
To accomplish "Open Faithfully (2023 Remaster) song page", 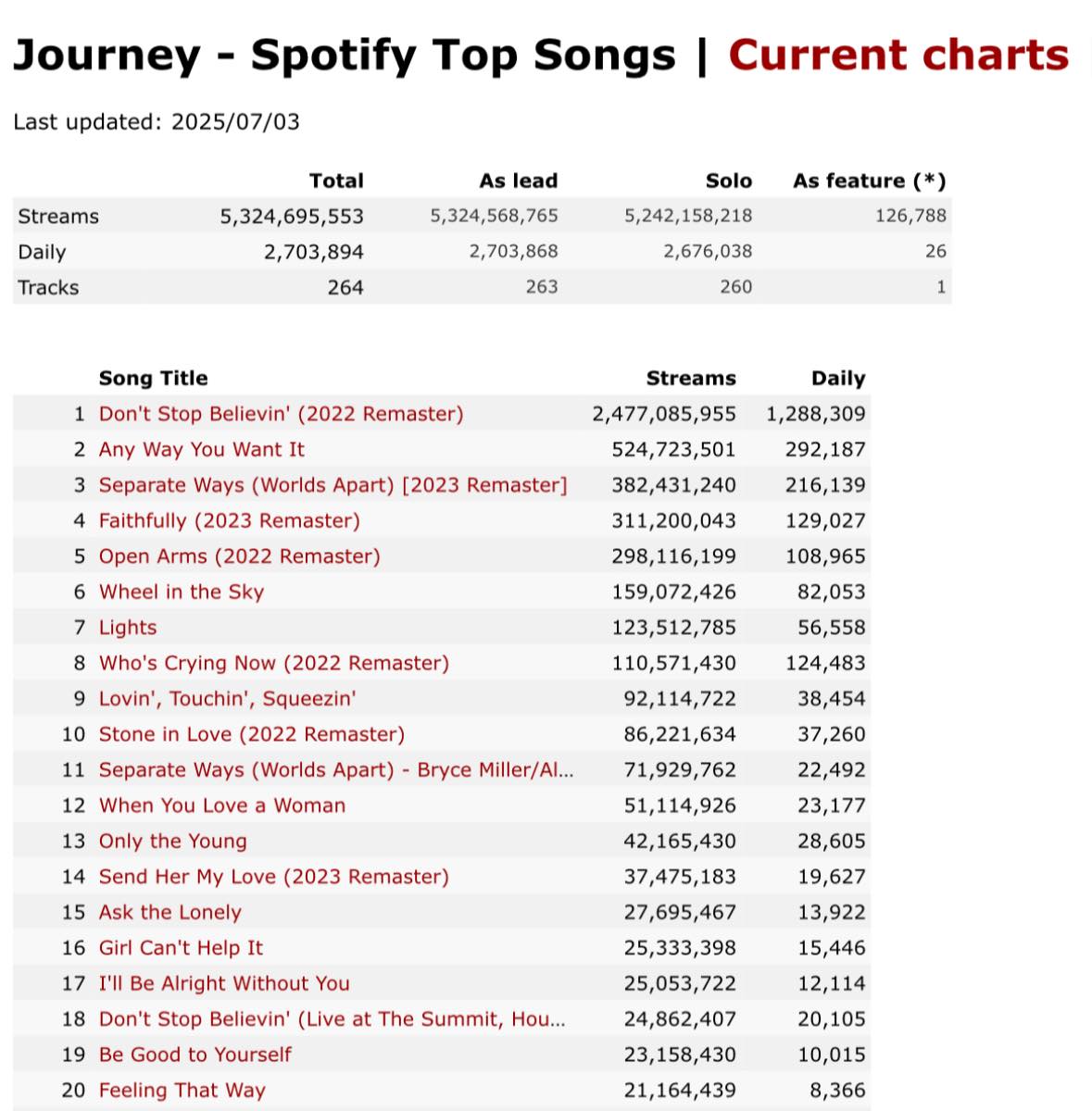I will (230, 520).
